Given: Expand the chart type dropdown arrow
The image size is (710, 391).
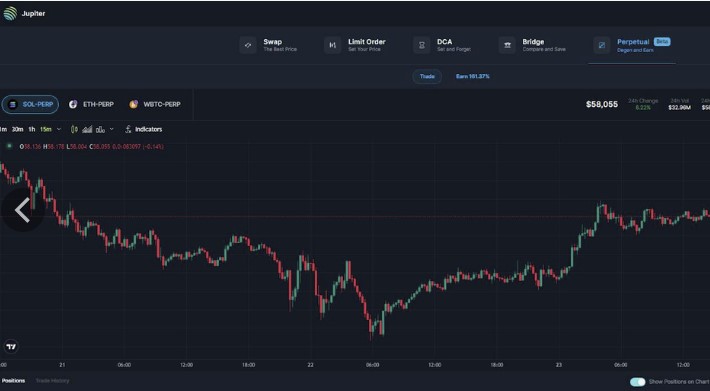Looking at the screenshot, I should [x=112, y=129].
